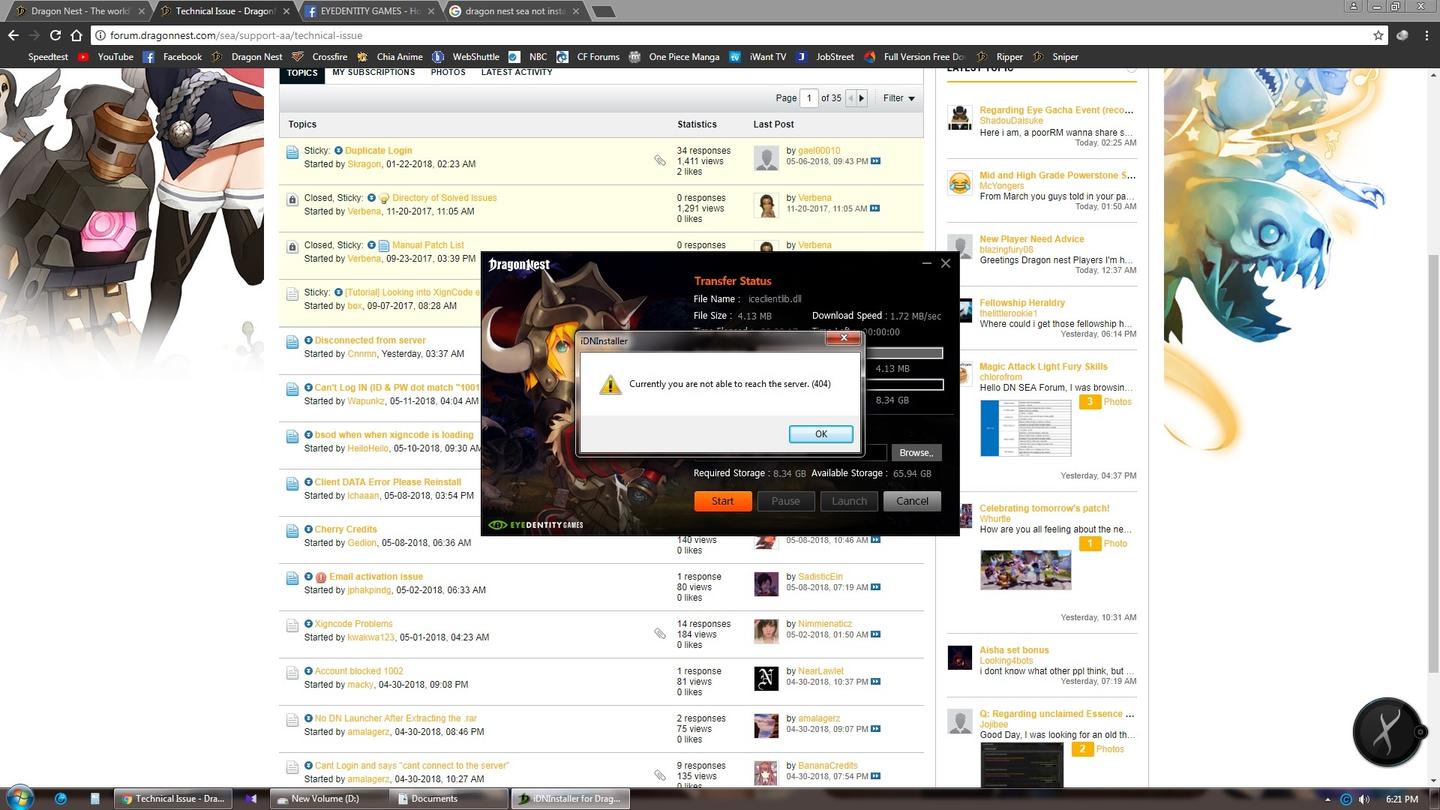The height and width of the screenshot is (810, 1440).
Task: Click the round X floating widget icon
Action: pos(1388,733)
